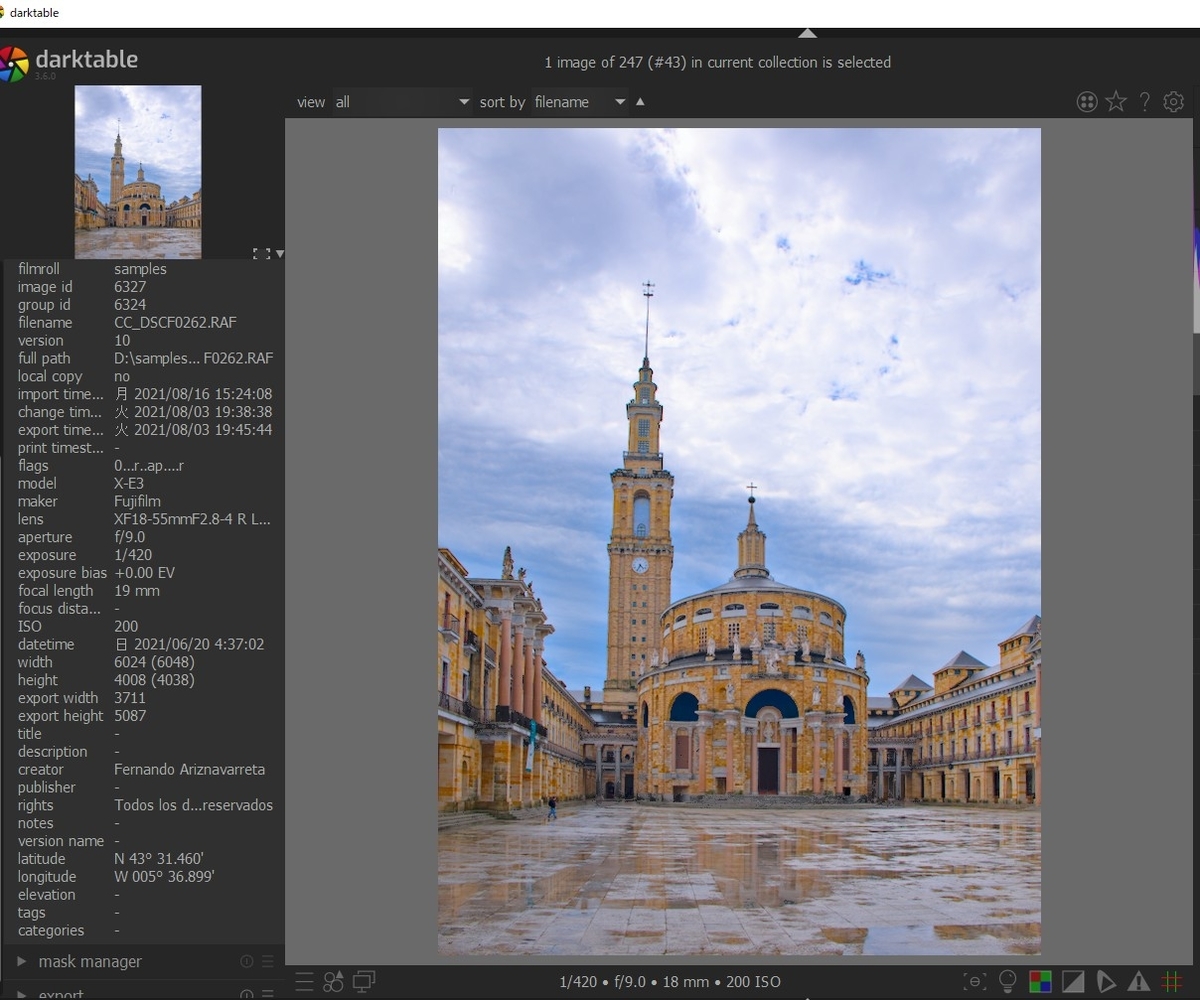This screenshot has height=1000, width=1200.
Task: Click the navigation thumbnail preview
Action: coord(138,172)
